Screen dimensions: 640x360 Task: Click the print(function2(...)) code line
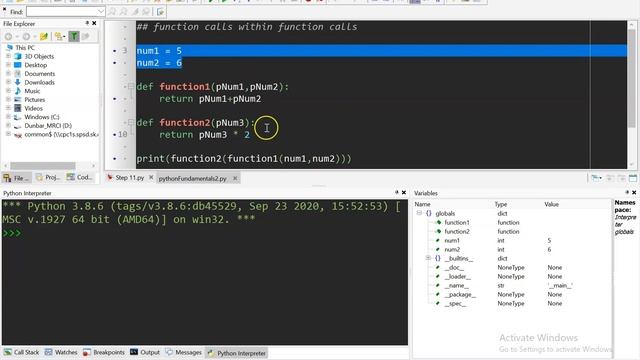click(244, 158)
